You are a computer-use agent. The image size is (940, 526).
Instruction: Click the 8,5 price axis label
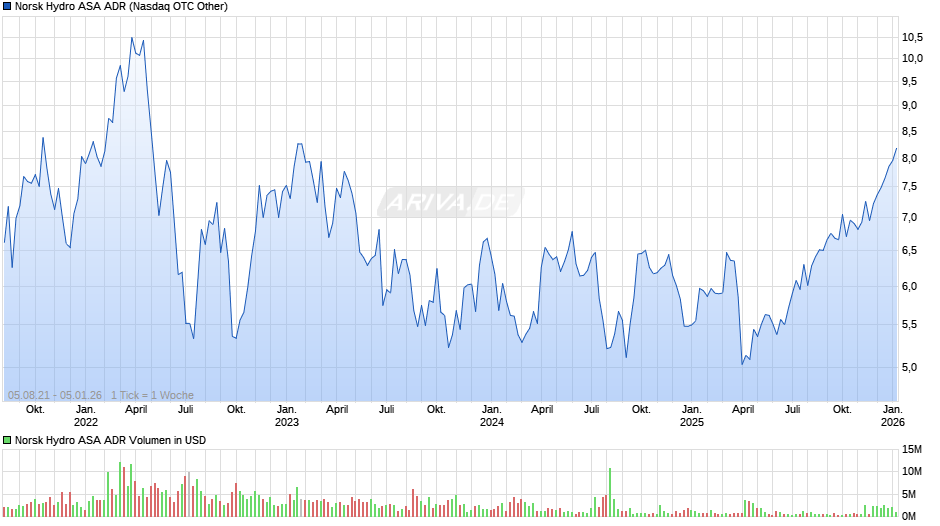pyautogui.click(x=909, y=131)
